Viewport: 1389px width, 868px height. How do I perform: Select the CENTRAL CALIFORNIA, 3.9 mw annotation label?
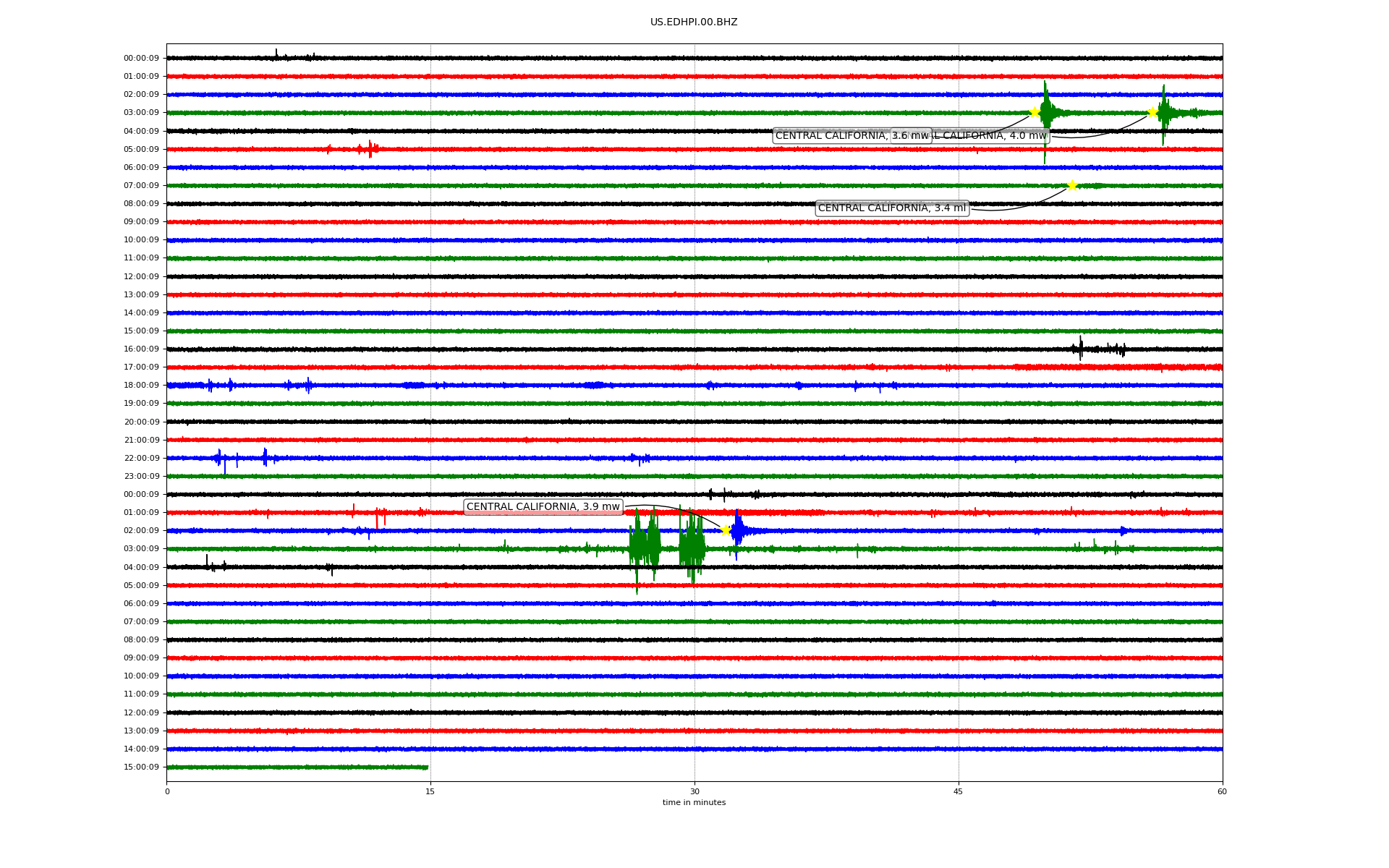[x=543, y=506]
